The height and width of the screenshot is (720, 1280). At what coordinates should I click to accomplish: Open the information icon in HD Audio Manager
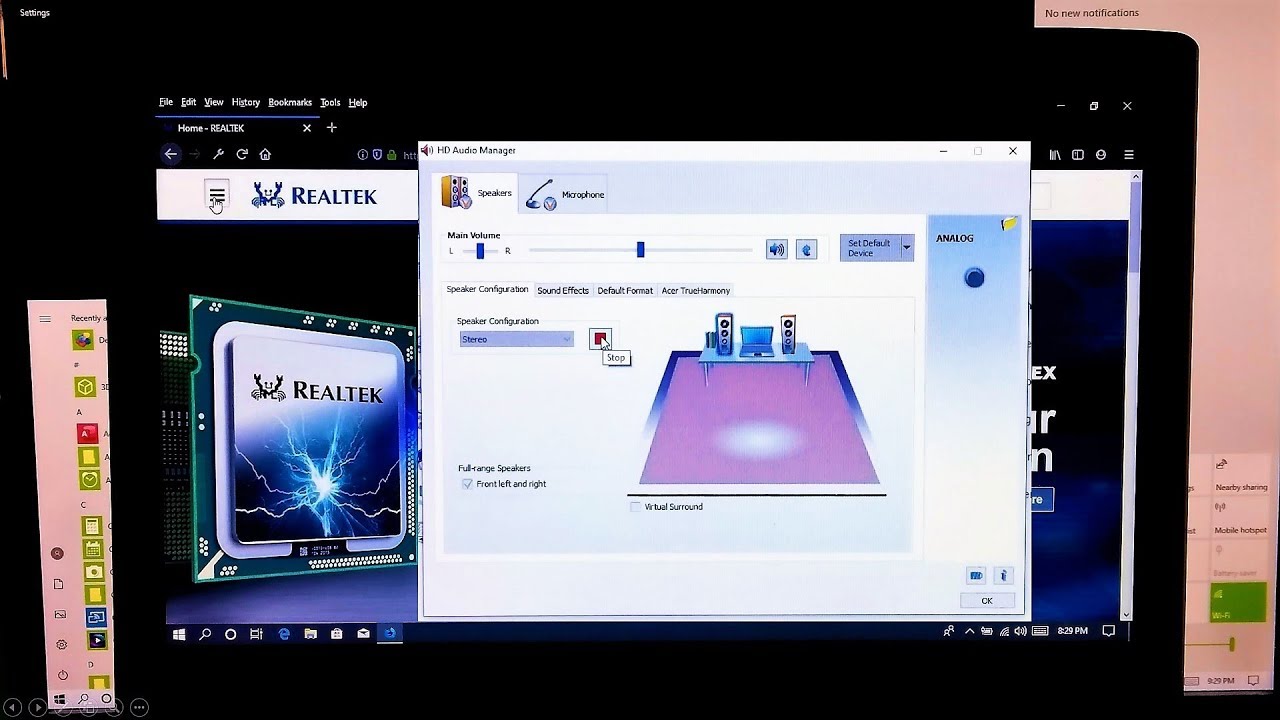(x=1004, y=576)
